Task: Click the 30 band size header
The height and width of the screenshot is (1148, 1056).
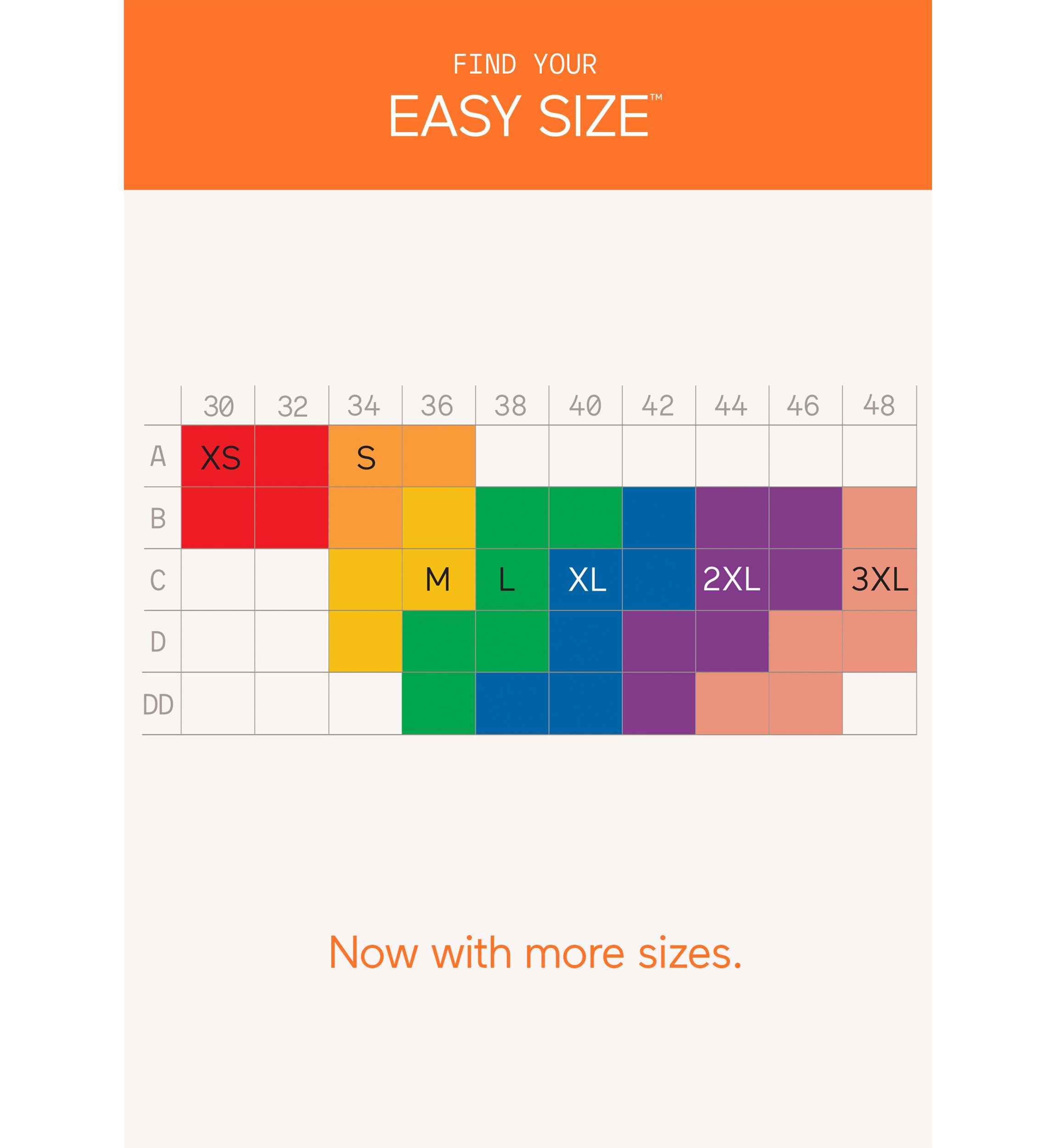Action: coord(219,406)
